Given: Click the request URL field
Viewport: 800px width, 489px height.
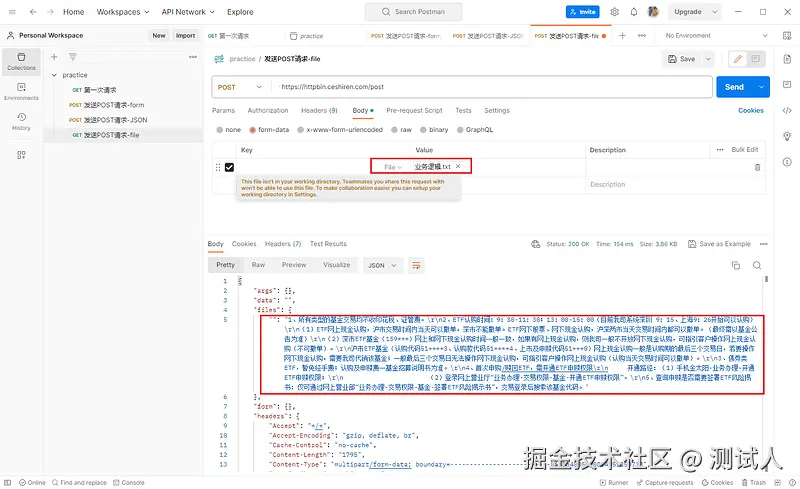Looking at the screenshot, I should [x=493, y=87].
